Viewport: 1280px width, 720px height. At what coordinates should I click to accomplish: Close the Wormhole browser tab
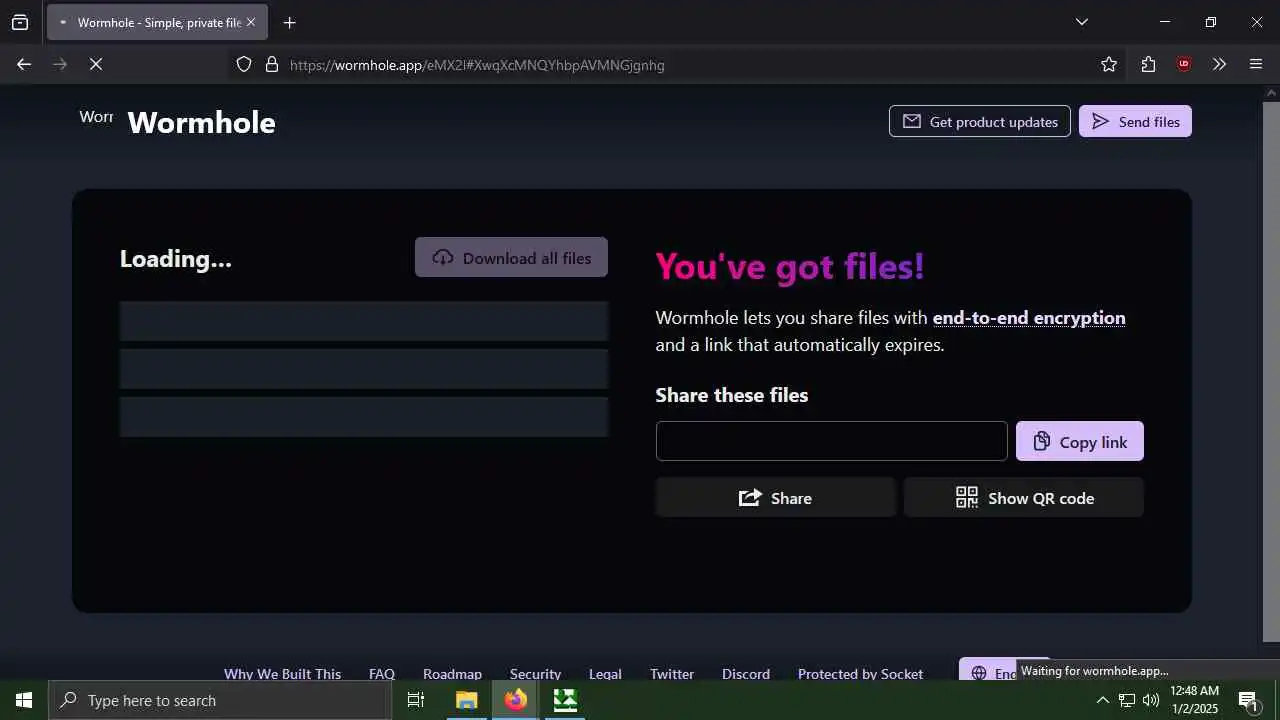251,22
